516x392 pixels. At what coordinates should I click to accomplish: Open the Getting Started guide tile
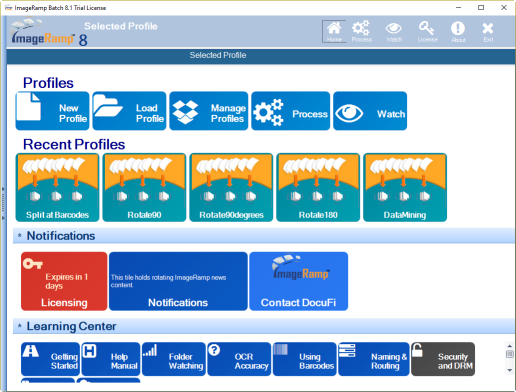50,359
